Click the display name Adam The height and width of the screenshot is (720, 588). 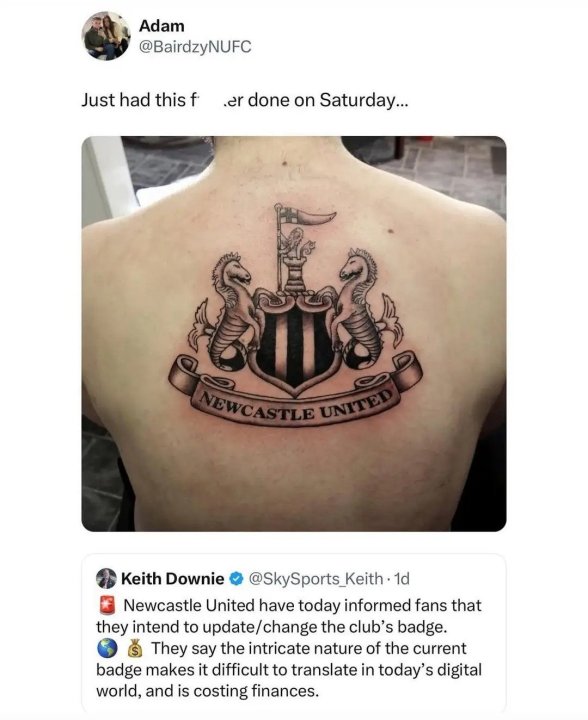tap(162, 26)
